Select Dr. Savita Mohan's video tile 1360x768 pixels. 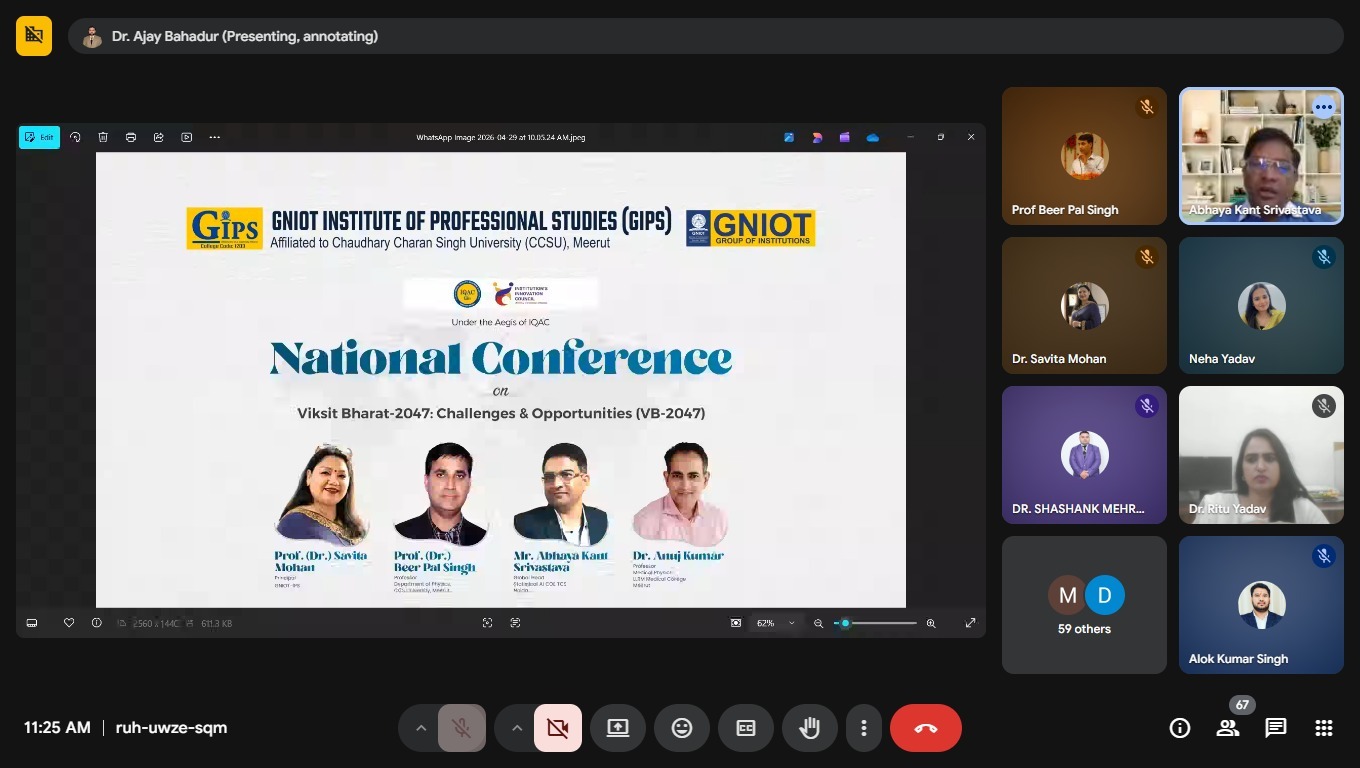(x=1084, y=305)
